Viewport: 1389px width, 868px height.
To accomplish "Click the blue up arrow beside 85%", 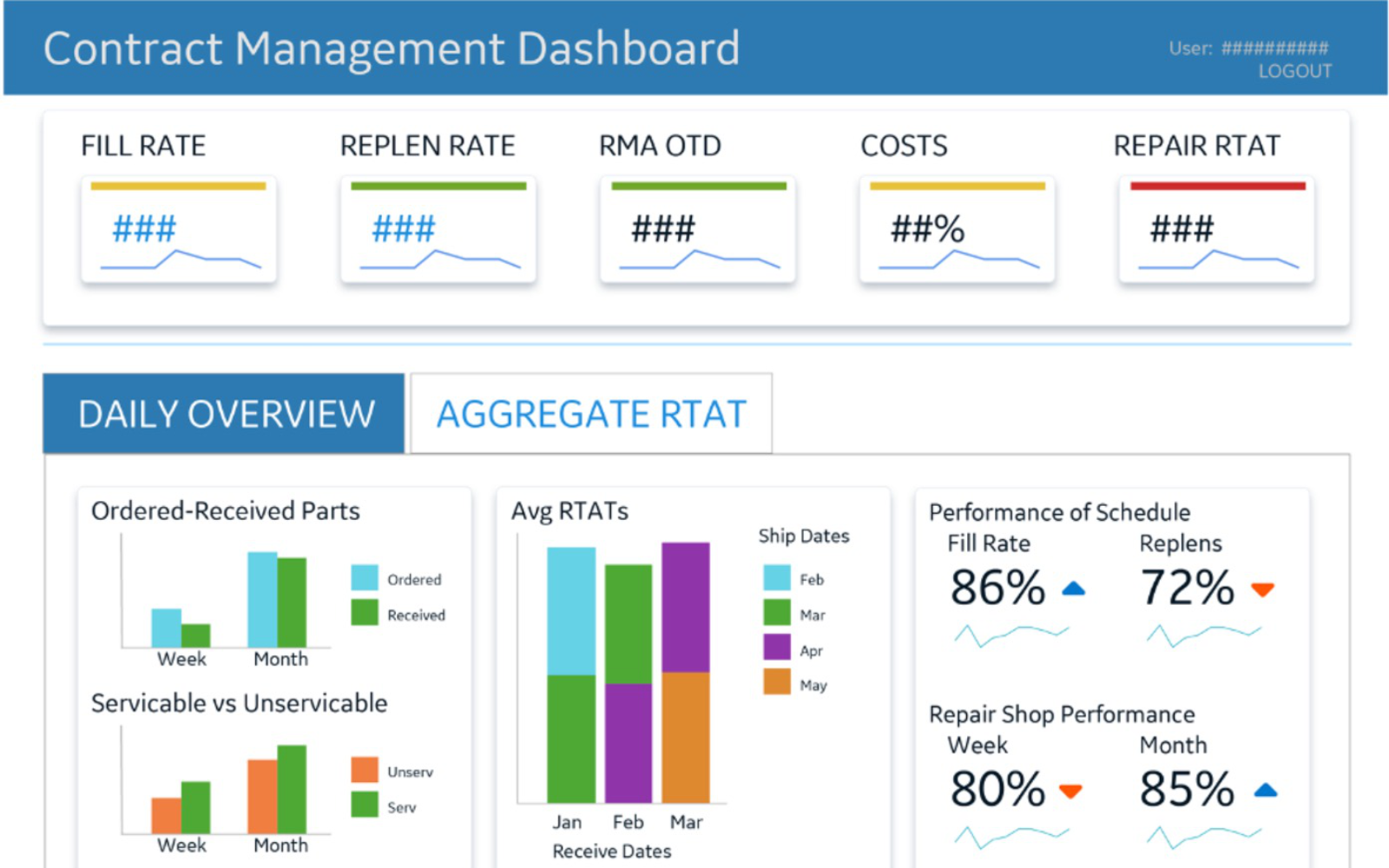I will click(x=1267, y=789).
